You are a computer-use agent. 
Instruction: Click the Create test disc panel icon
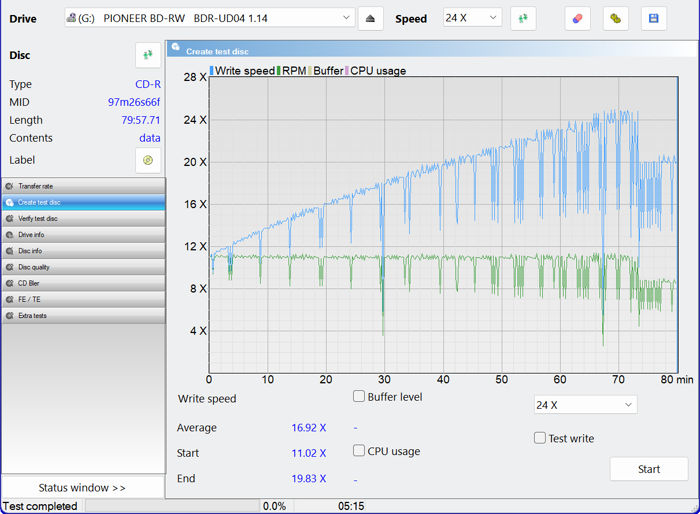pyautogui.click(x=176, y=50)
